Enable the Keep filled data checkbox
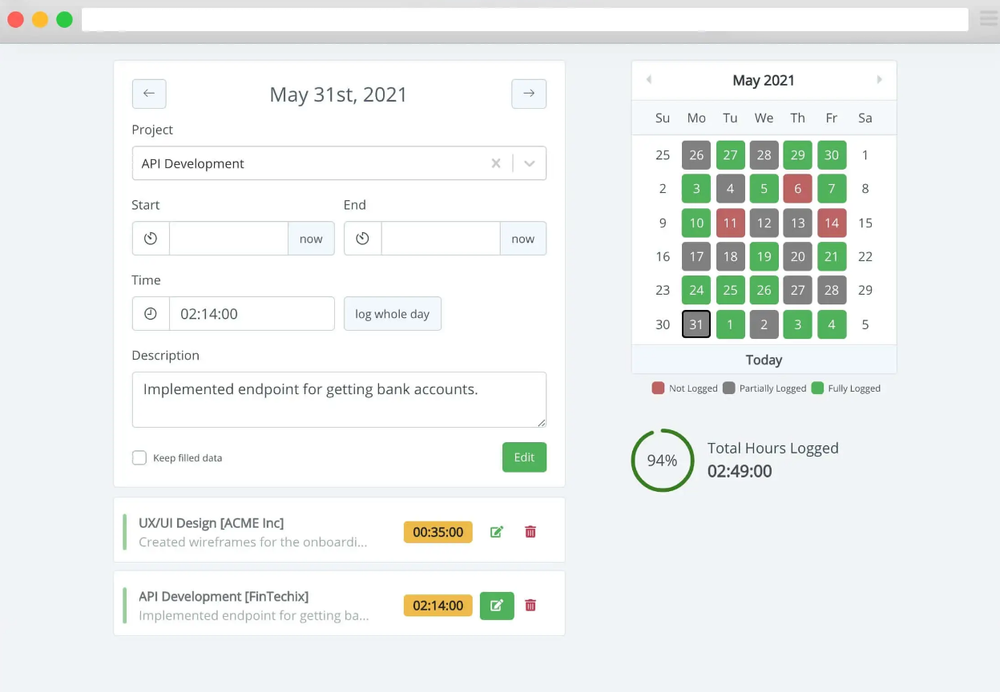 click(x=139, y=457)
